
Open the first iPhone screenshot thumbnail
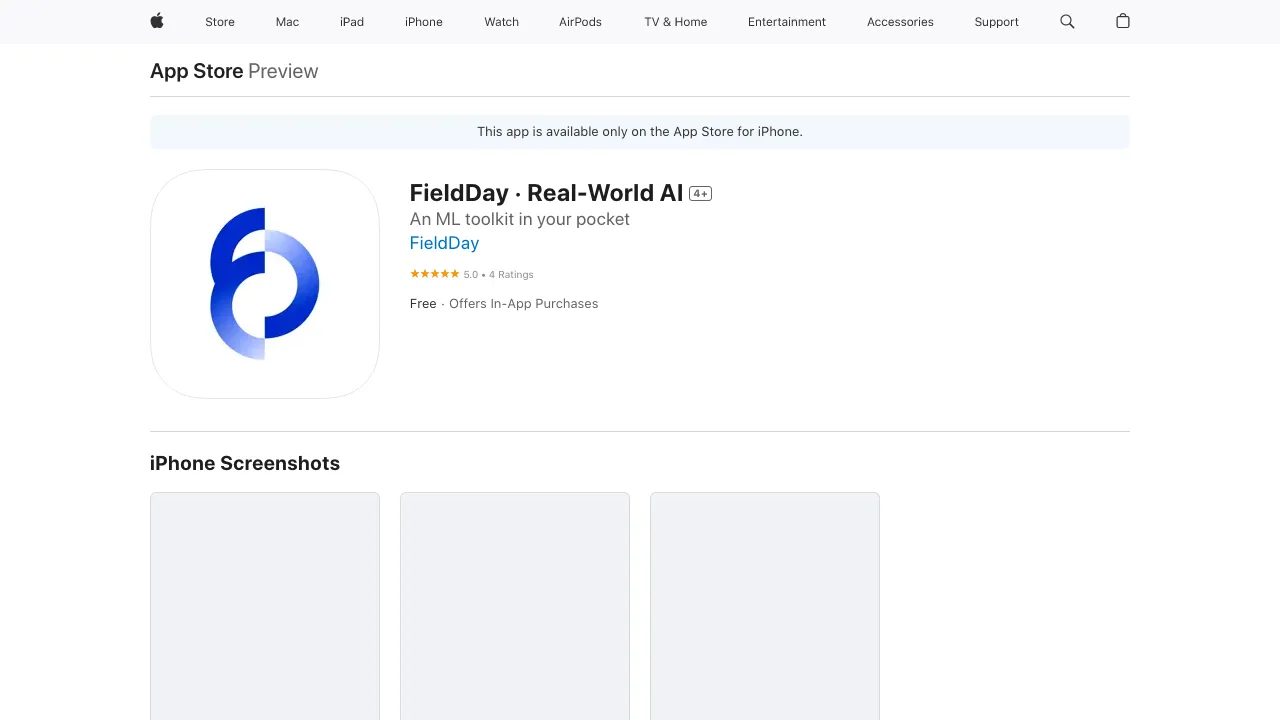(x=265, y=606)
